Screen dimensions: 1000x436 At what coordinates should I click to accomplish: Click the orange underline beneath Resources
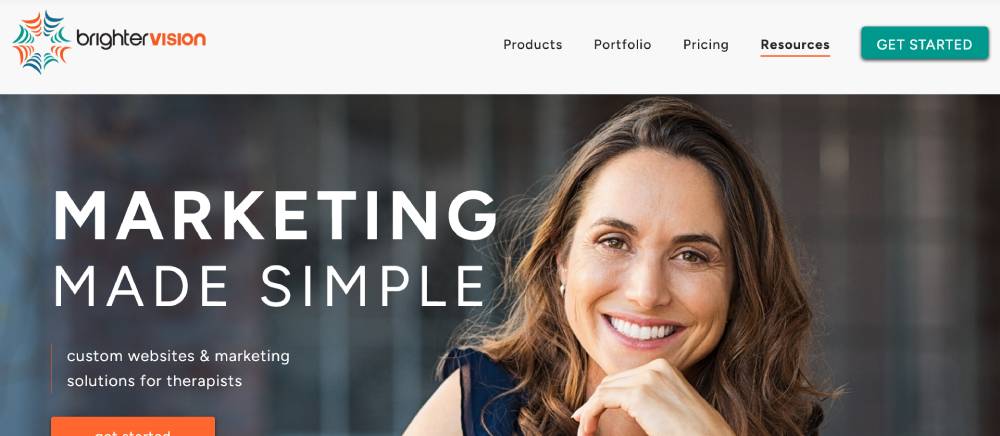795,56
